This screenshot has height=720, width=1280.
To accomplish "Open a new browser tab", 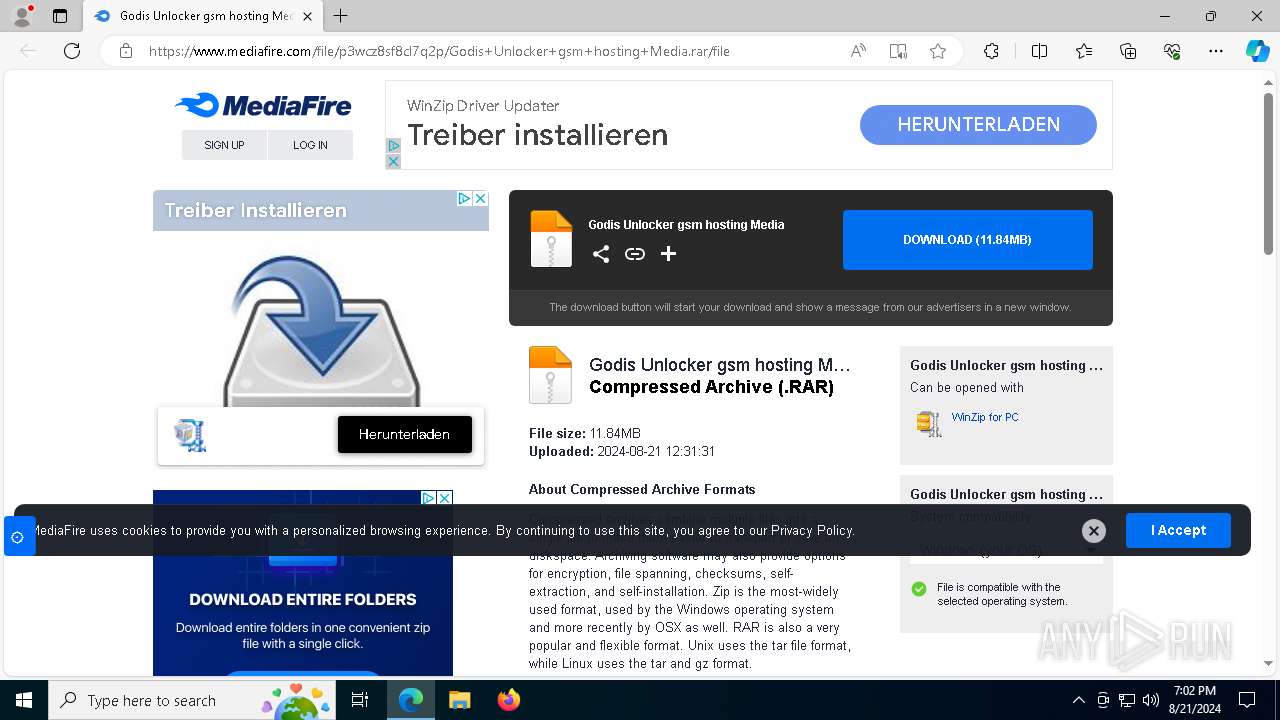I will (x=341, y=16).
